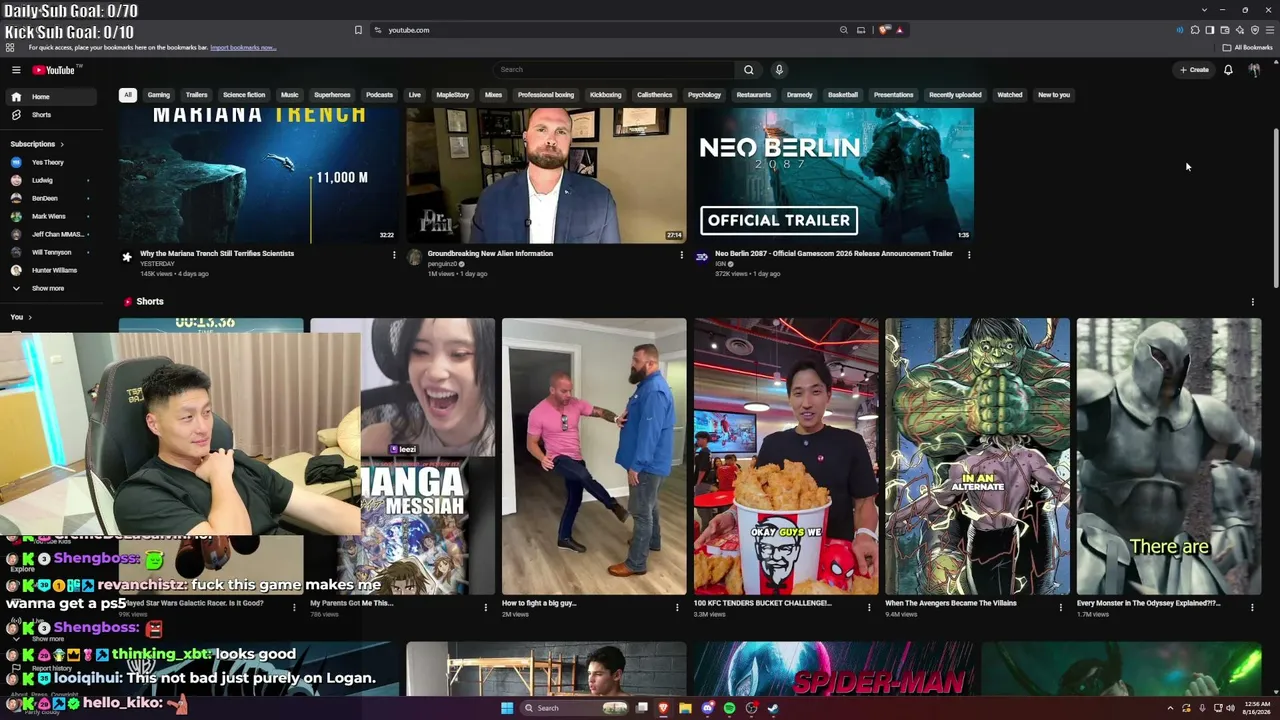Play the Neo Berlin 2087 trailer thumbnail
Screen dimensions: 1280x720
[x=834, y=176]
